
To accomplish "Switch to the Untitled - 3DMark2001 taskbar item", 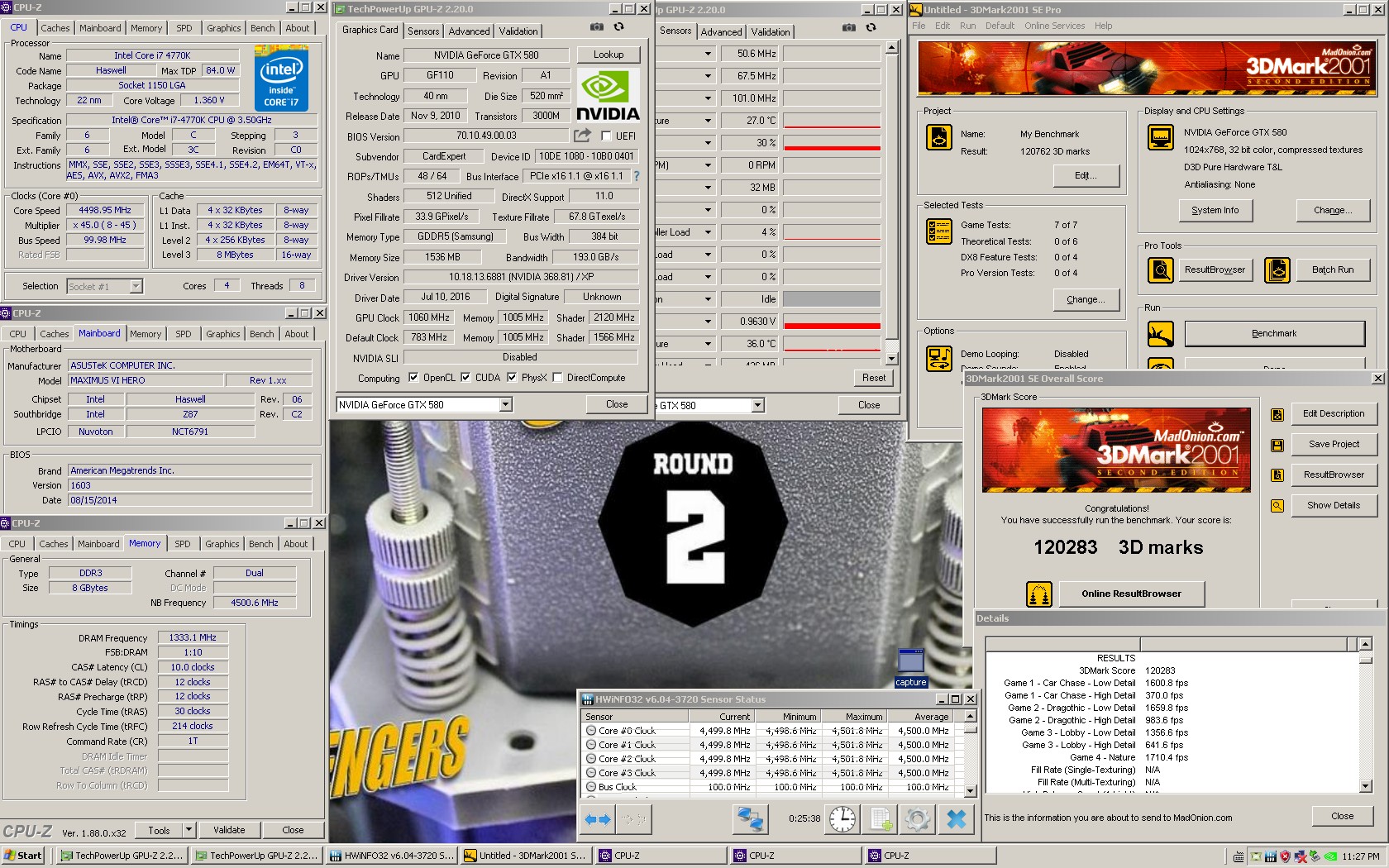I will point(526,856).
